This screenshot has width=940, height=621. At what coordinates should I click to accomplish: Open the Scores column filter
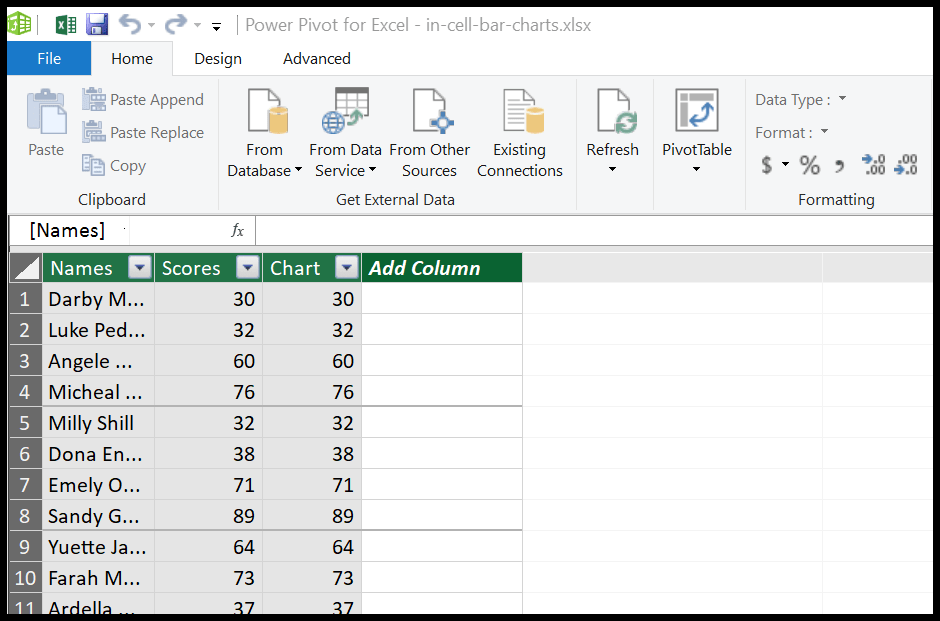pos(247,267)
